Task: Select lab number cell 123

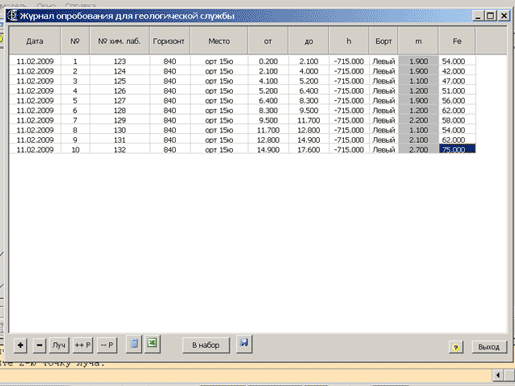Action: tap(120, 61)
